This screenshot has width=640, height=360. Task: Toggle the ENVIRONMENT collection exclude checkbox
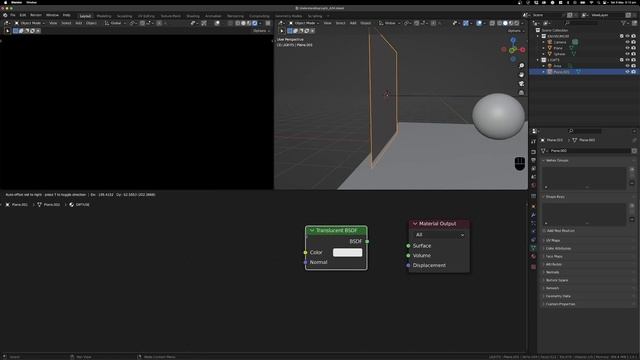tap(622, 36)
